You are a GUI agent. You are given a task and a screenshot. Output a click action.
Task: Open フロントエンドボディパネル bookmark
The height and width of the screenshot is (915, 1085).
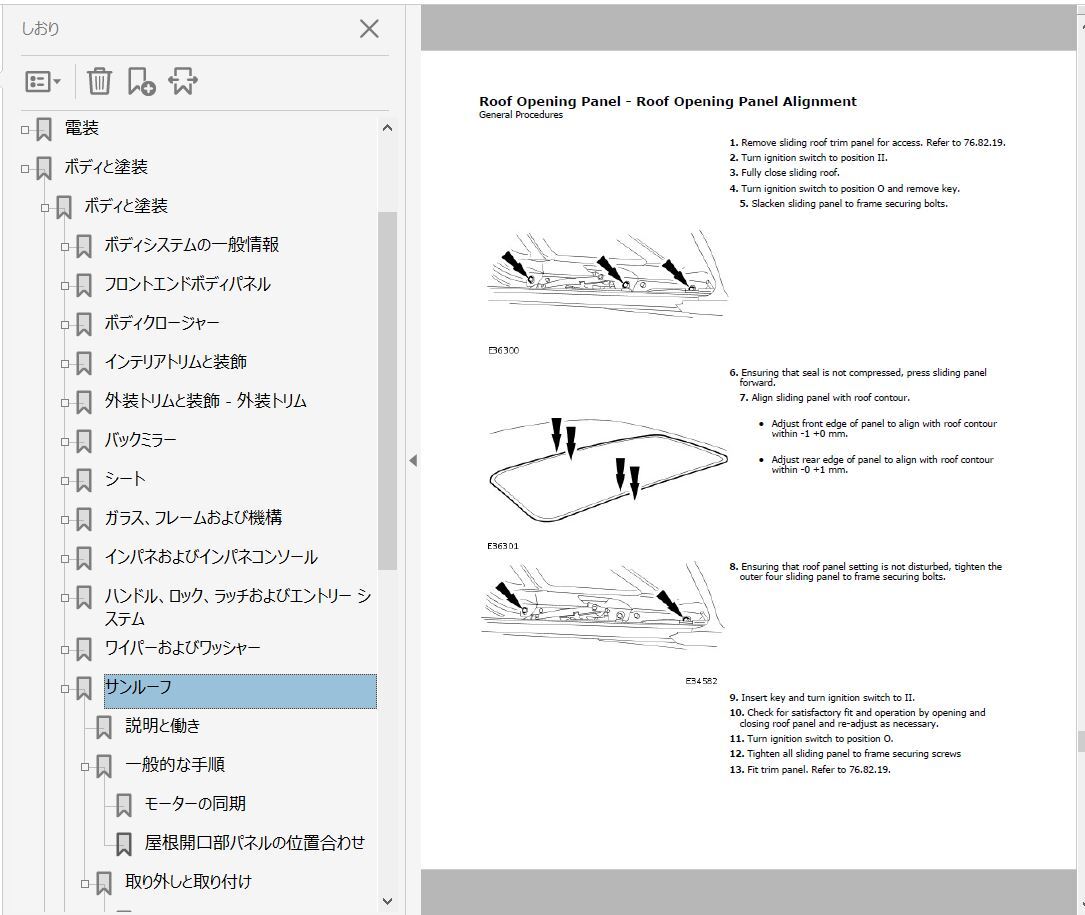[x=188, y=284]
